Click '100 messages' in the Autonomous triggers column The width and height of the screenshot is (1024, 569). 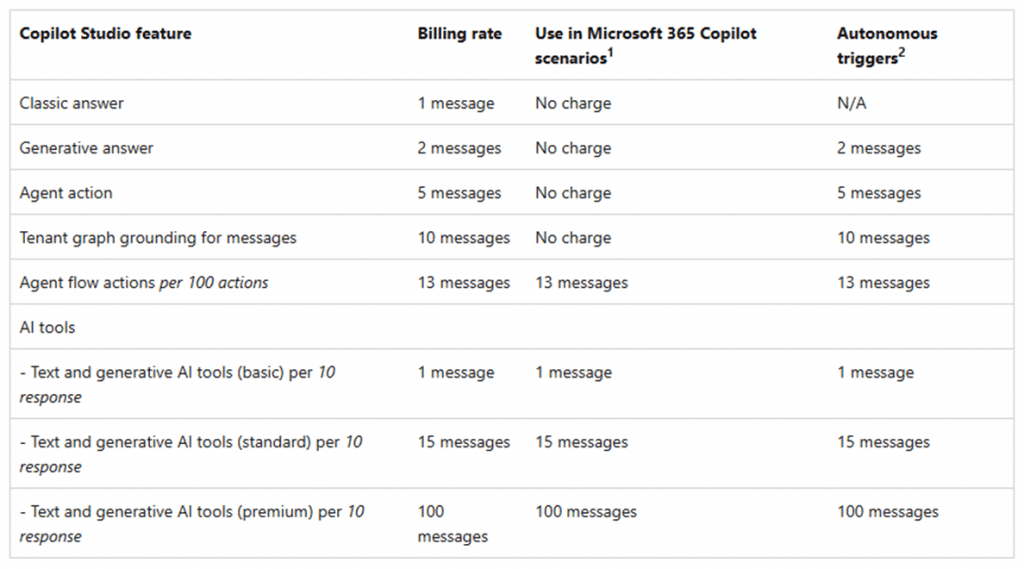(x=888, y=512)
